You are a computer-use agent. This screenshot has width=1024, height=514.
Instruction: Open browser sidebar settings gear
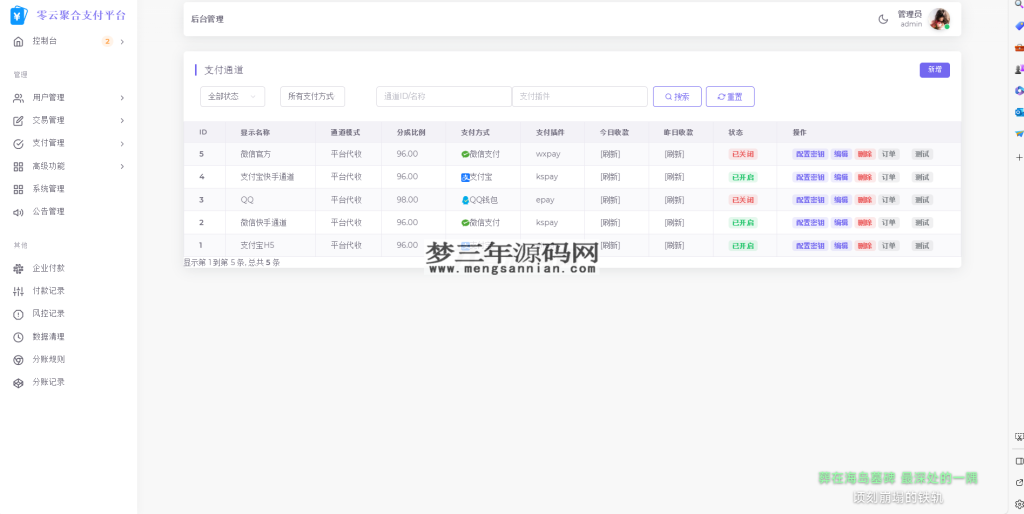click(1019, 504)
